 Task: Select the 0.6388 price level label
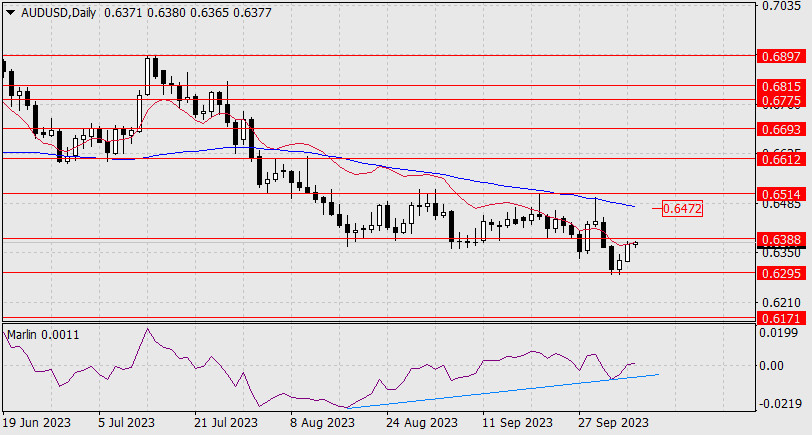780,240
